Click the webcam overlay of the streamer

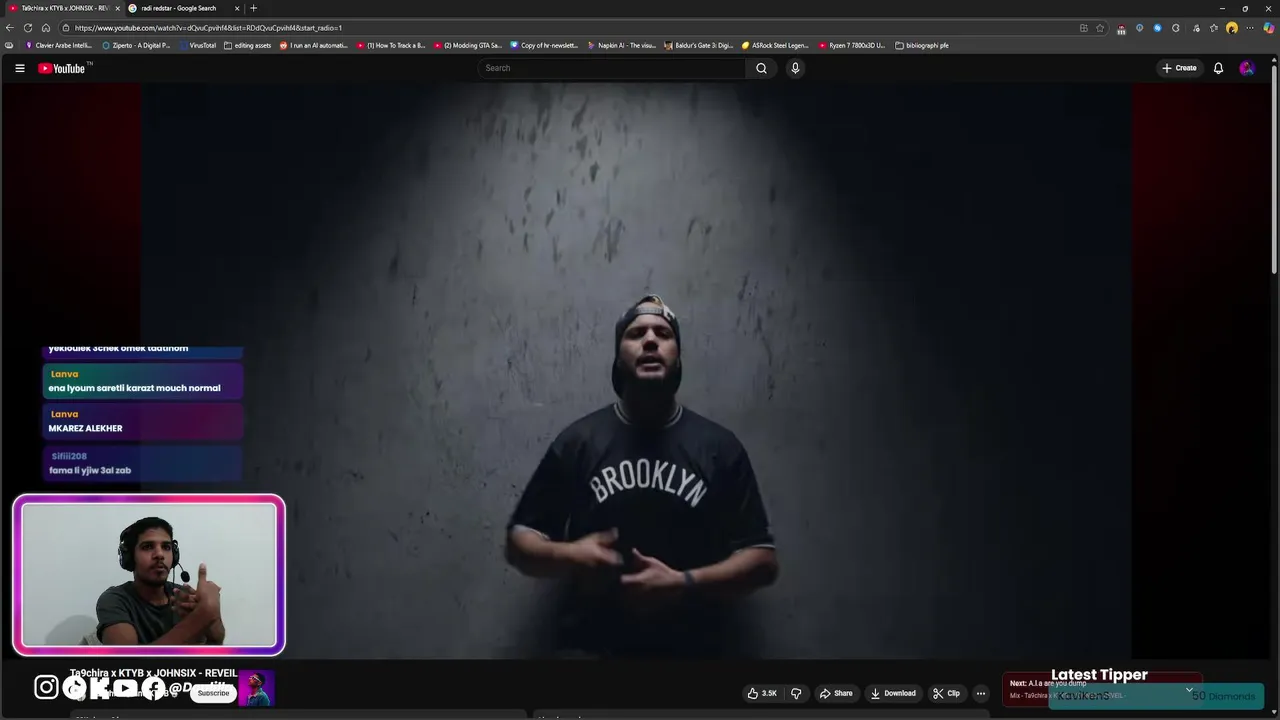coord(149,575)
